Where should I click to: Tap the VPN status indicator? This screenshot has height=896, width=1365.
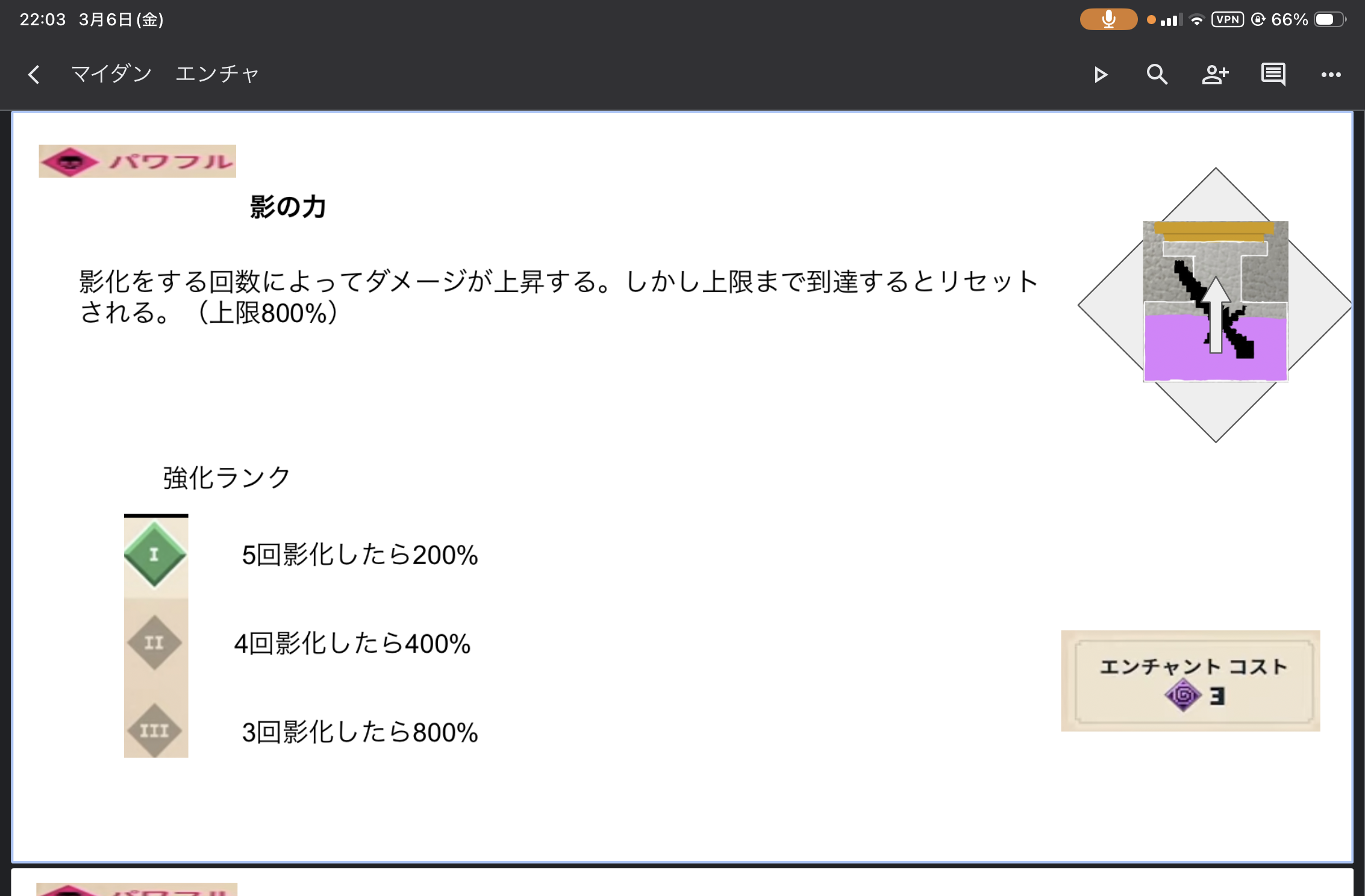(x=1227, y=19)
